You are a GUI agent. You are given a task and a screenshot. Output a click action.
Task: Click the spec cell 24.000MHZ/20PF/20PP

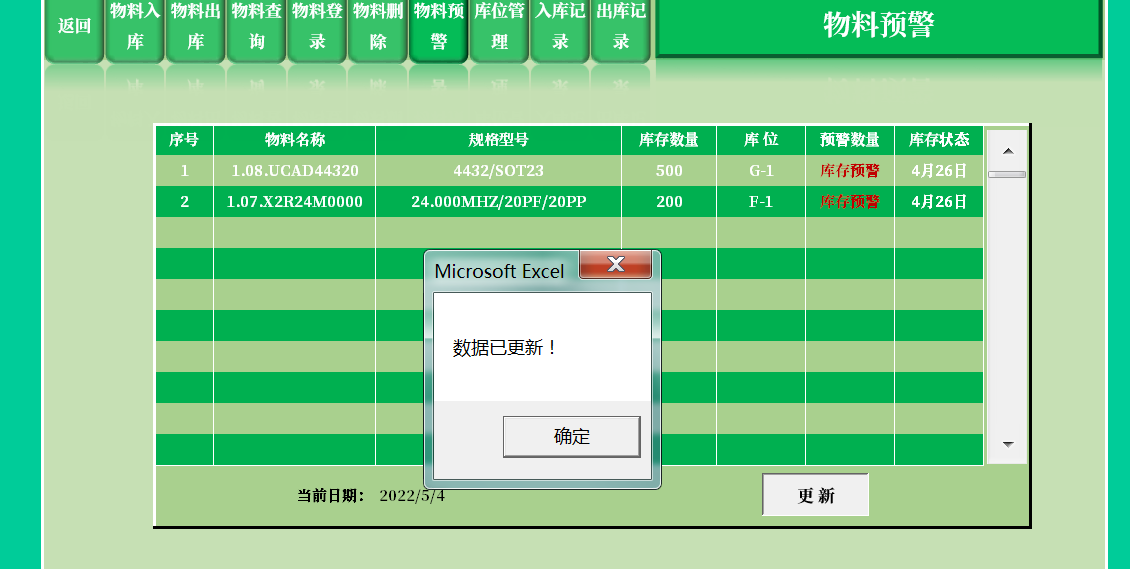[499, 202]
